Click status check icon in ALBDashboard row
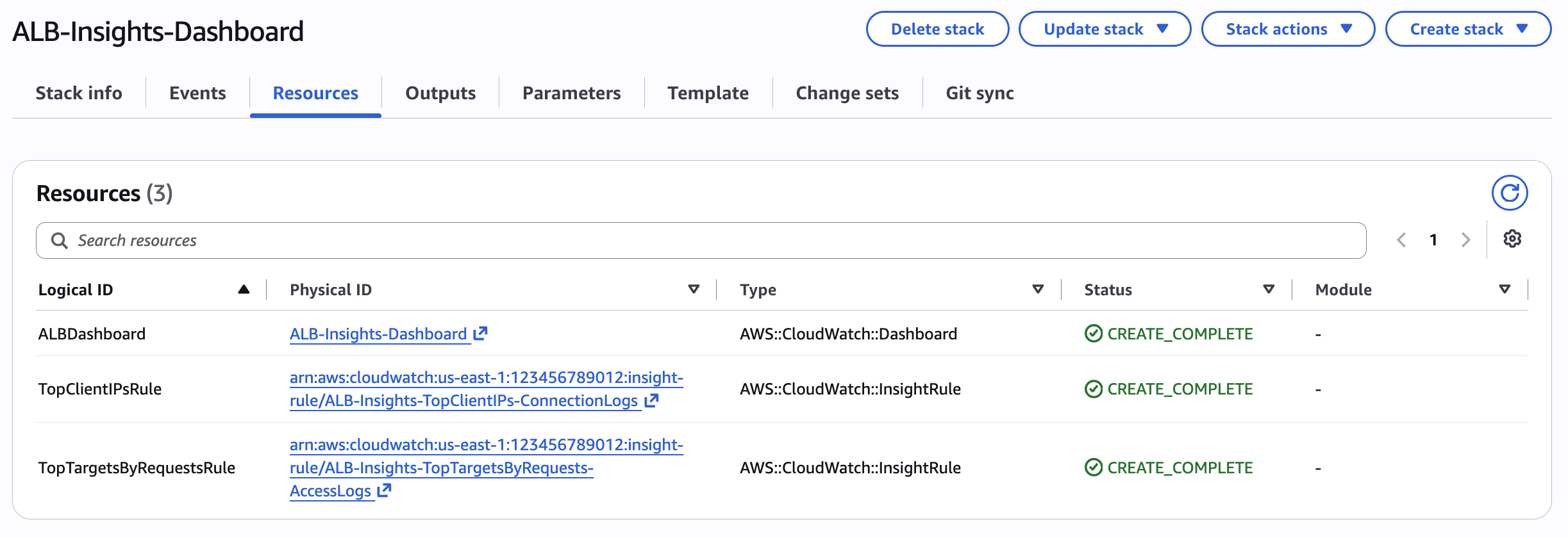The width and height of the screenshot is (1568, 538). 1093,334
